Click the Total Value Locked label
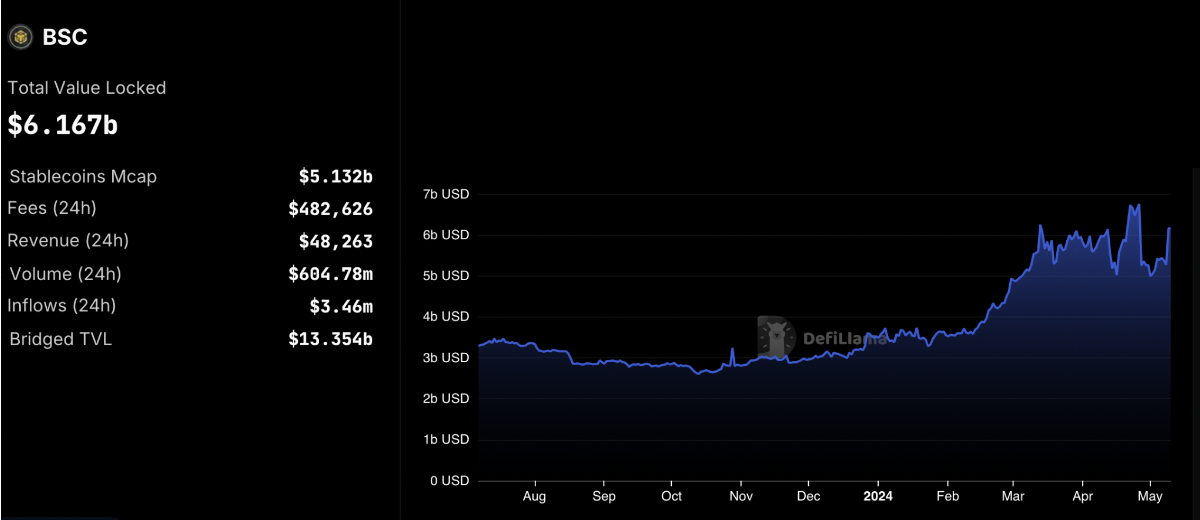The width and height of the screenshot is (1200, 520). [x=87, y=88]
